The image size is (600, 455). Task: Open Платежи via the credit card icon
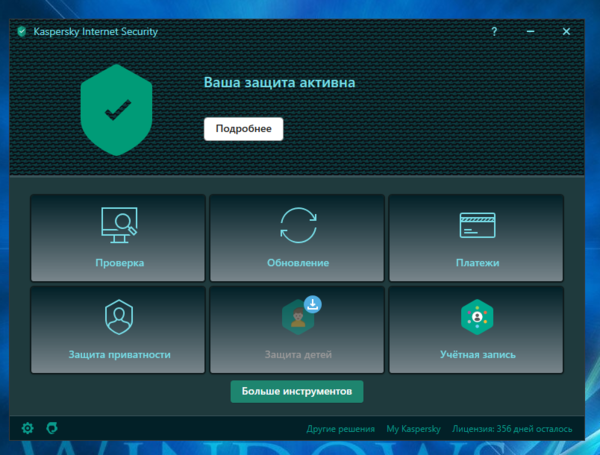click(x=478, y=225)
